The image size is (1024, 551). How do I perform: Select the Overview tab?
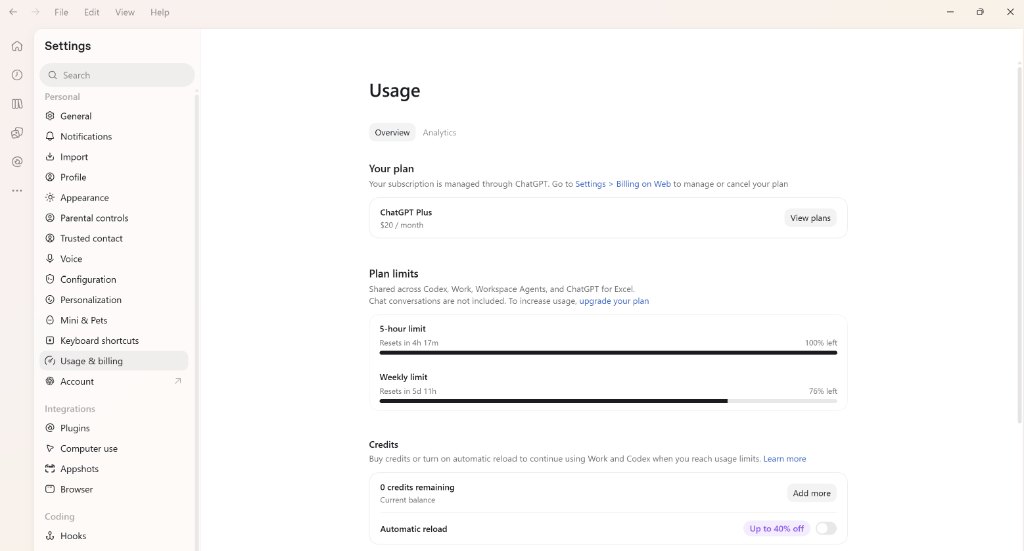coord(392,133)
